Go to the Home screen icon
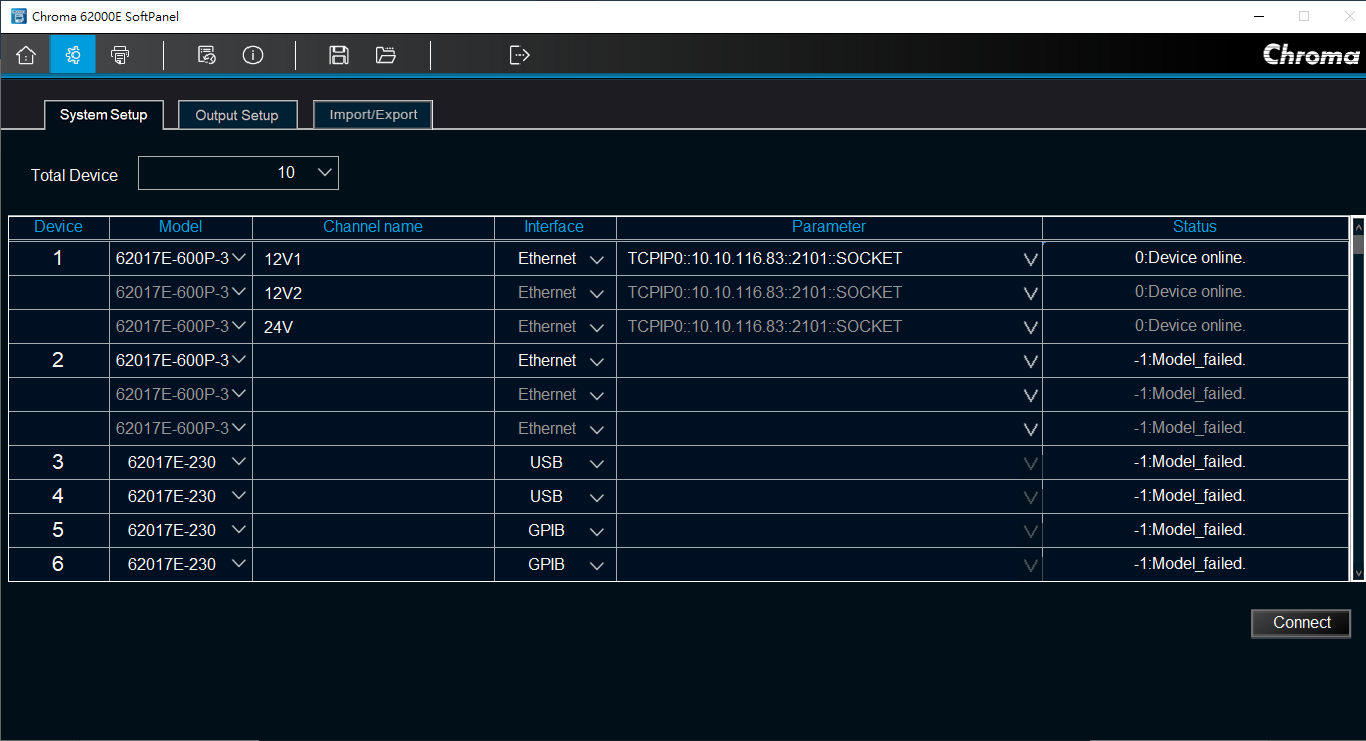The width and height of the screenshot is (1366, 741). [26, 55]
